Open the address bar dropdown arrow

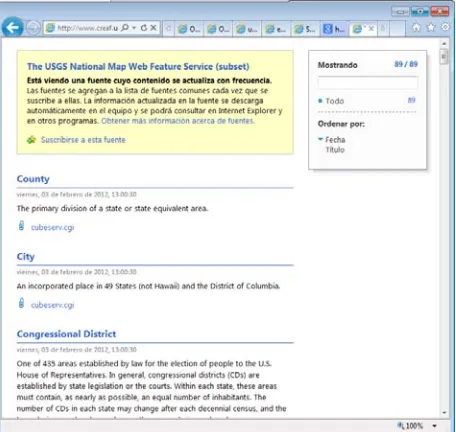pyautogui.click(x=134, y=28)
